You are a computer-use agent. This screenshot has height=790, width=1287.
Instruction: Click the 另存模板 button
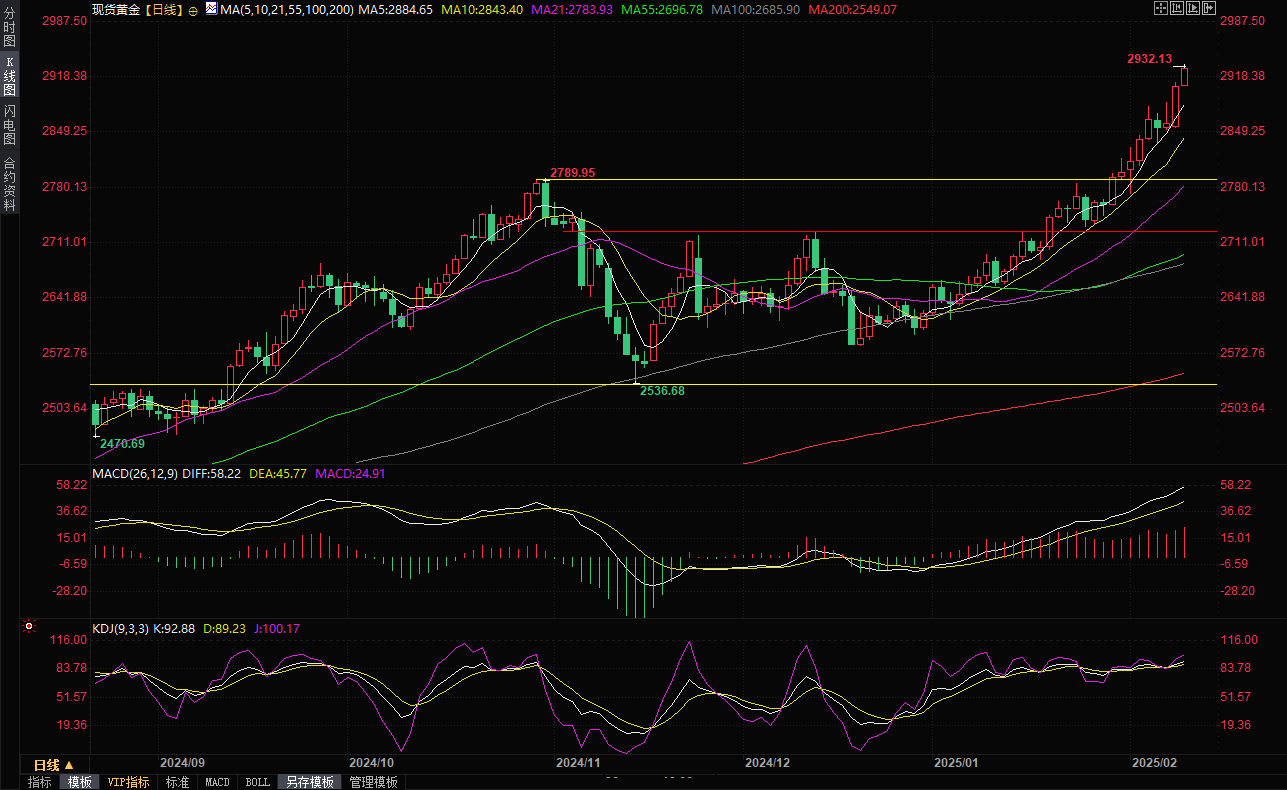click(x=309, y=782)
